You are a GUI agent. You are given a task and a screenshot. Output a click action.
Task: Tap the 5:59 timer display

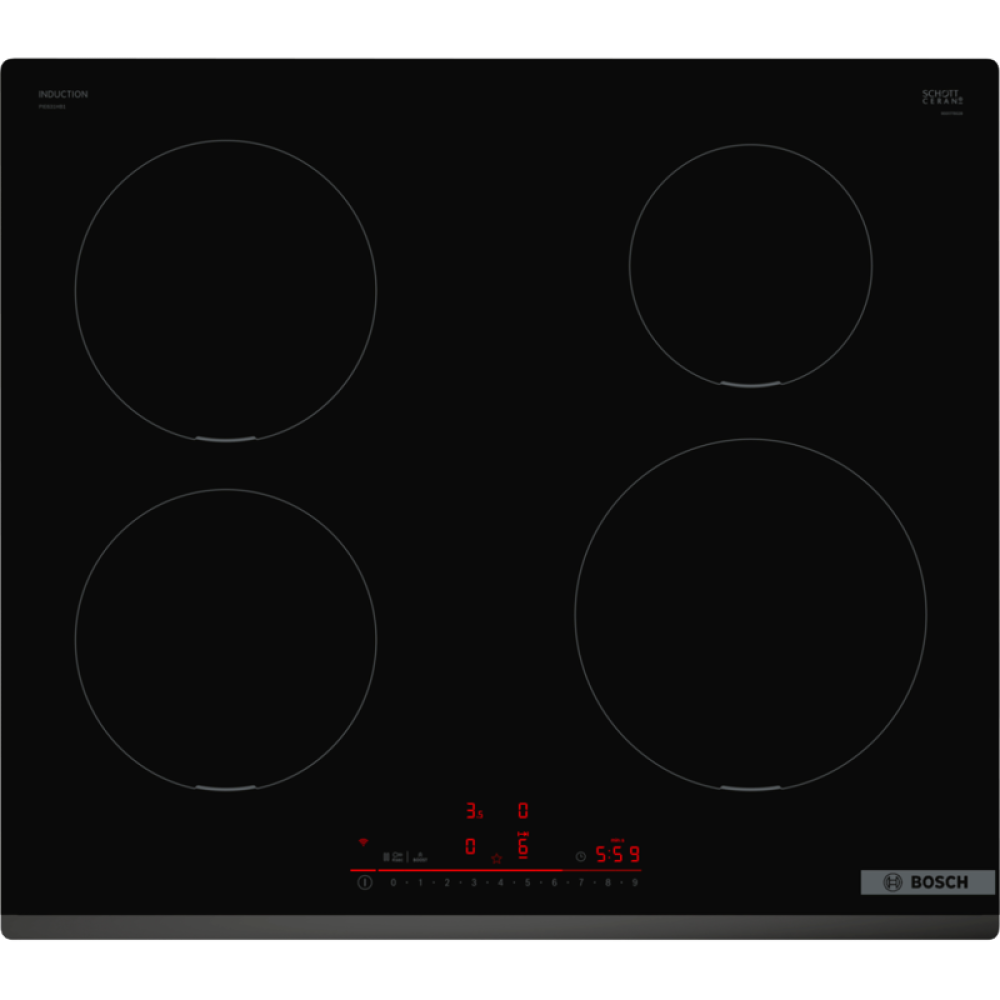point(617,855)
